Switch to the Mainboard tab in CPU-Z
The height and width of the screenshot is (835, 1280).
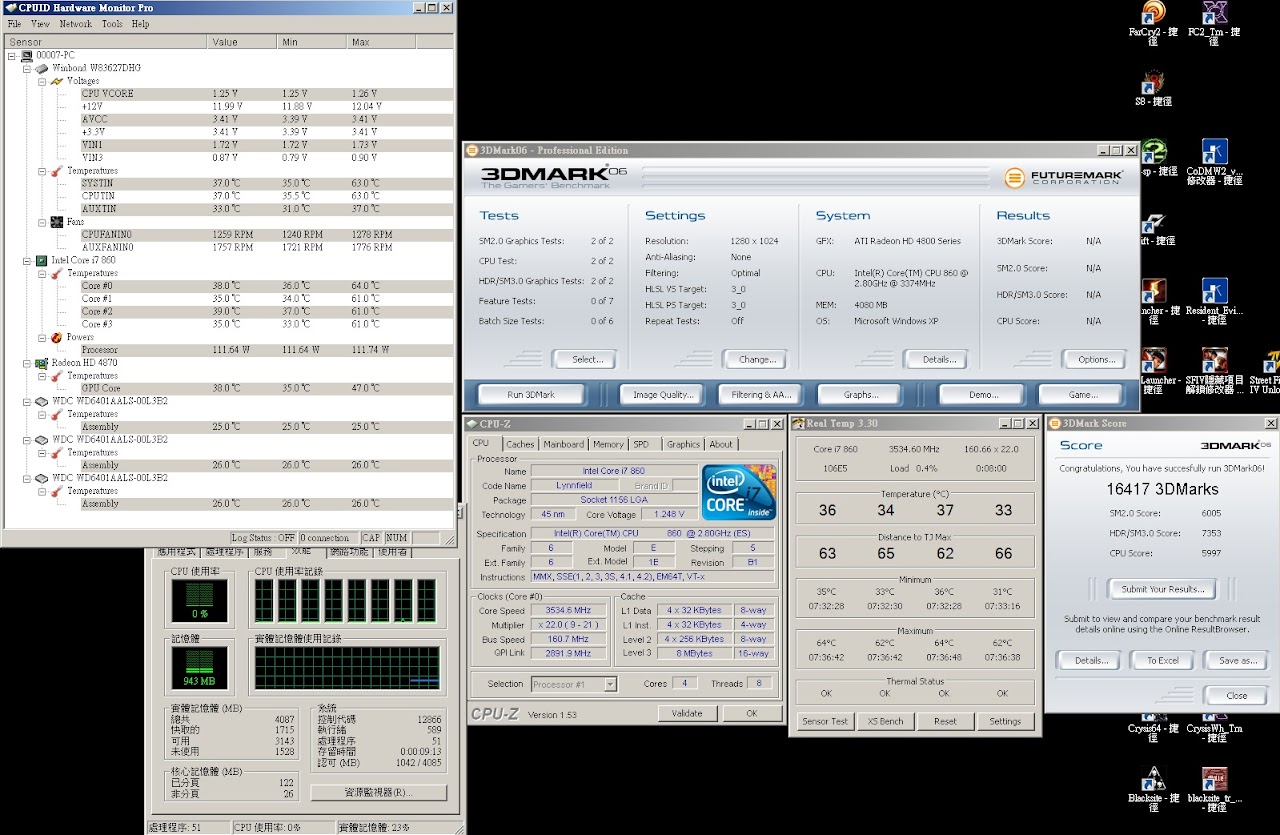[x=564, y=444]
